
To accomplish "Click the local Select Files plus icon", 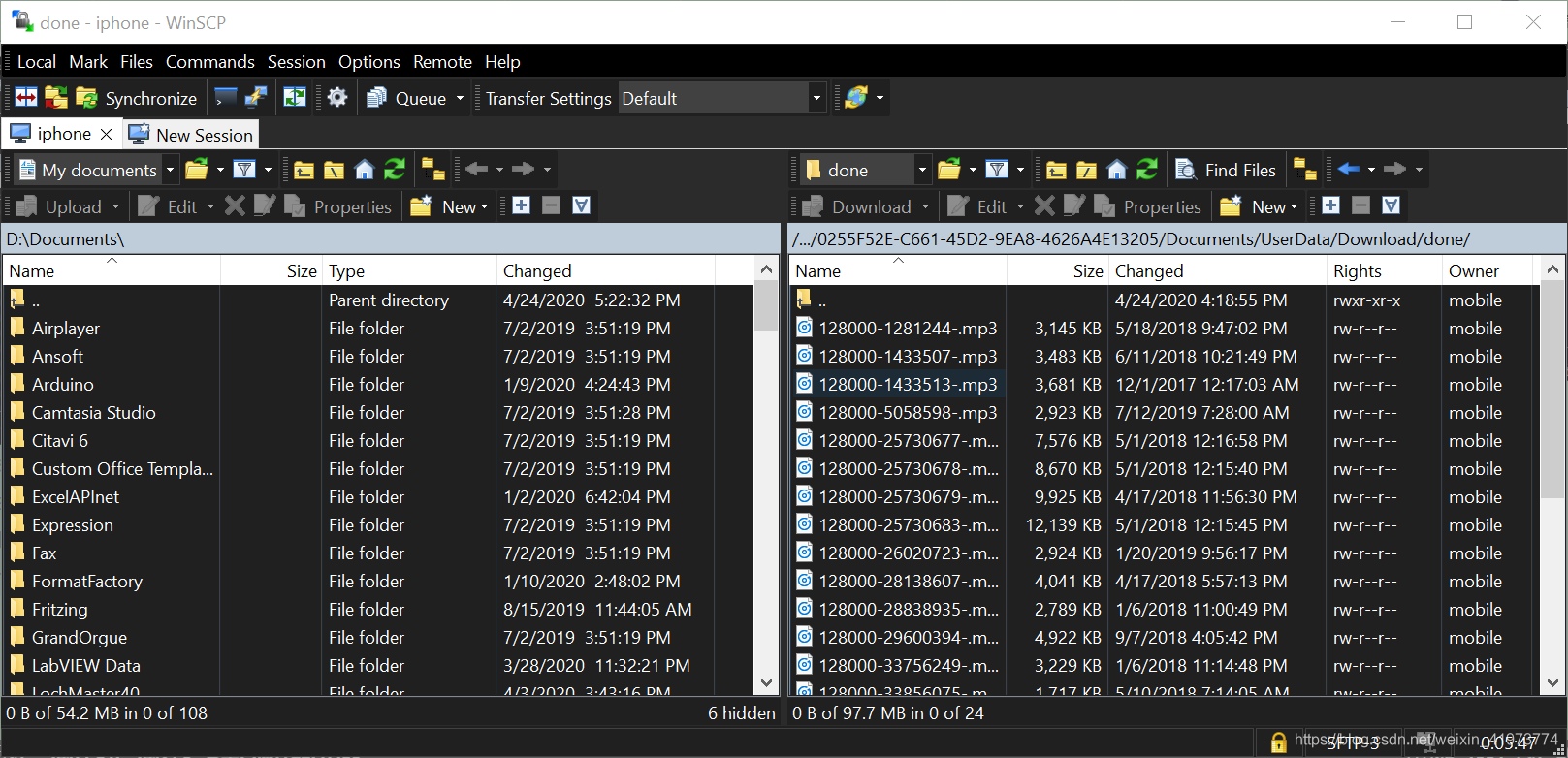I will click(521, 205).
